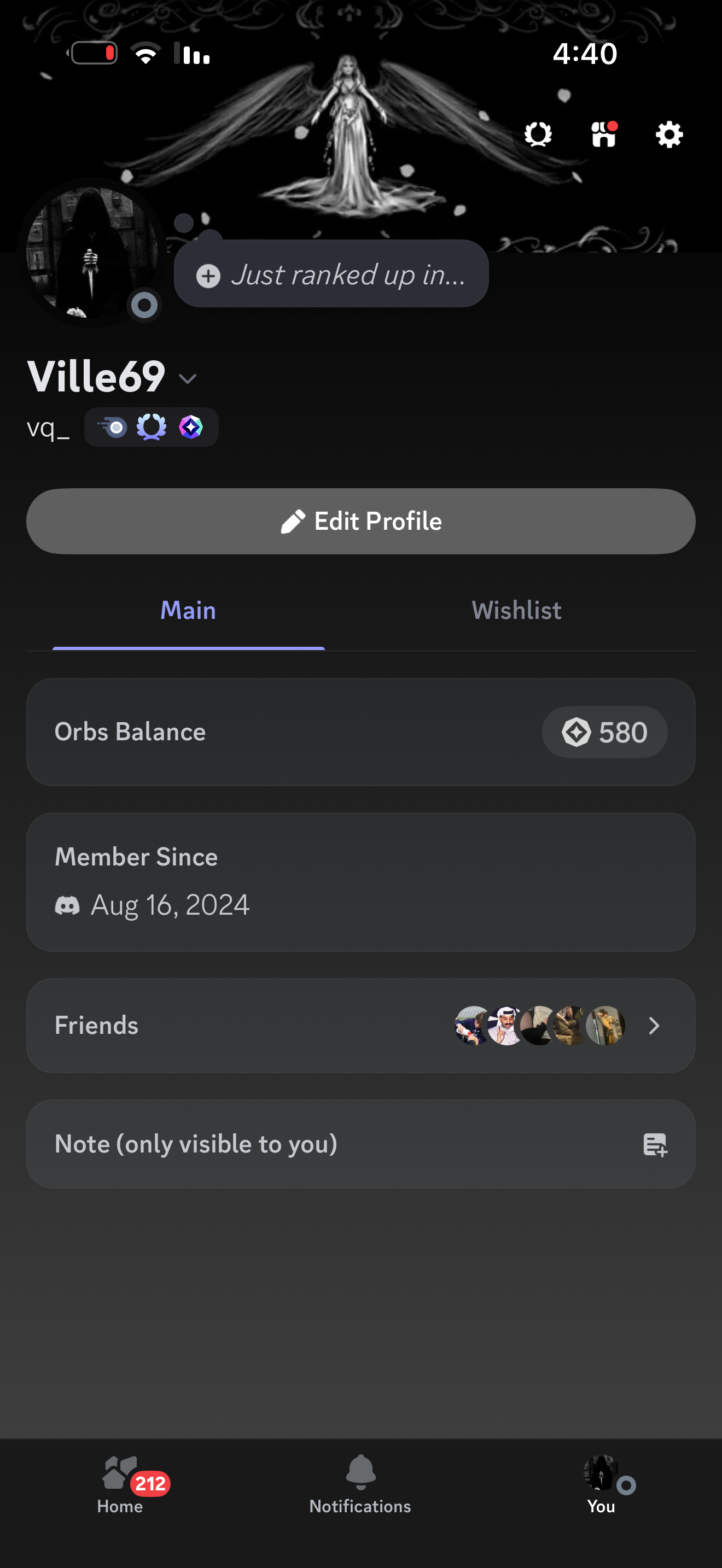Tap the 580 Orbs balance pill

coord(604,732)
